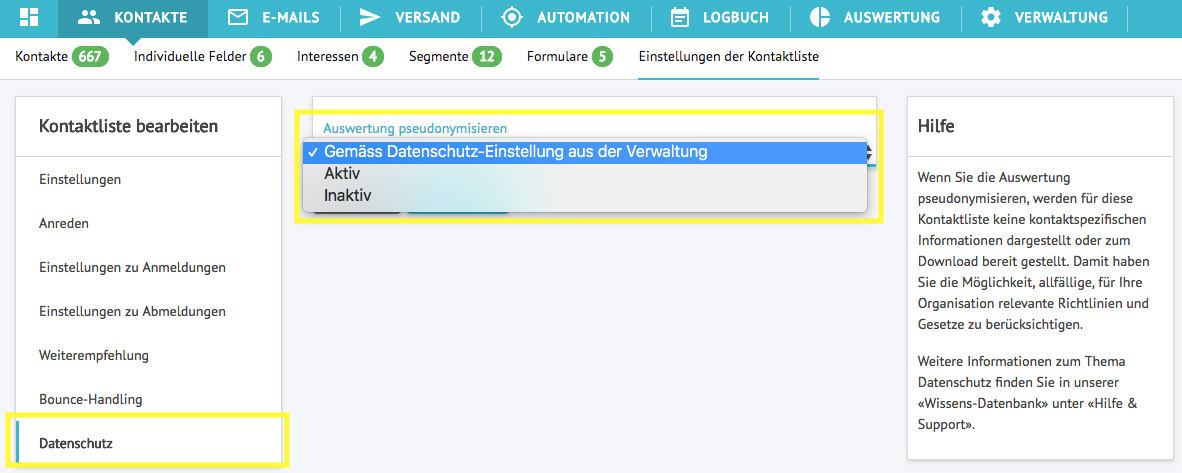Click the Versand paper plane icon
Image resolution: width=1182 pixels, height=473 pixels.
pyautogui.click(x=370, y=17)
